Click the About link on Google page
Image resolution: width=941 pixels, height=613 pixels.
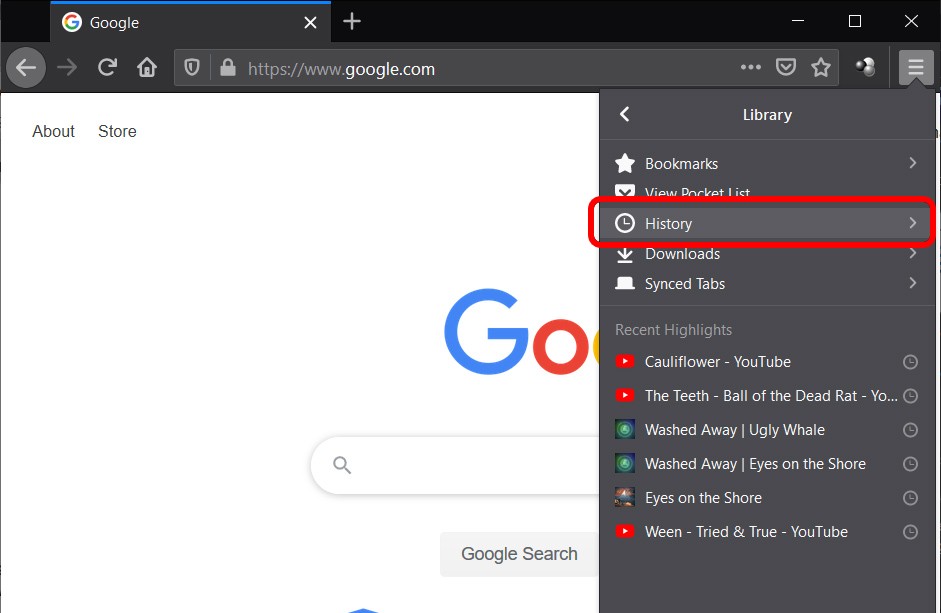(53, 131)
